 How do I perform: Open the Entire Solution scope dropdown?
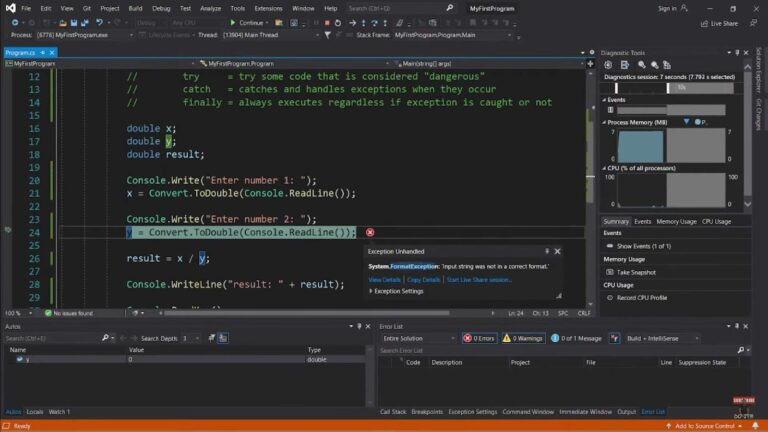pyautogui.click(x=418, y=338)
